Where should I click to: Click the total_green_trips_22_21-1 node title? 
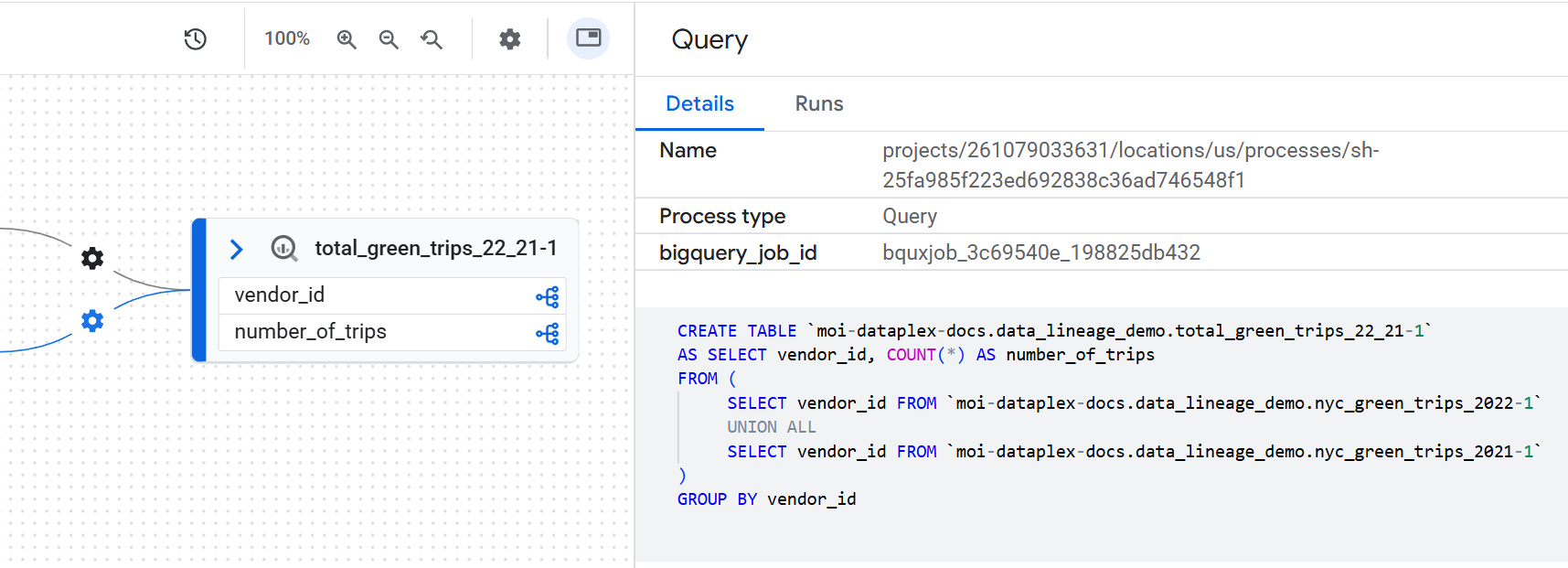pos(435,249)
